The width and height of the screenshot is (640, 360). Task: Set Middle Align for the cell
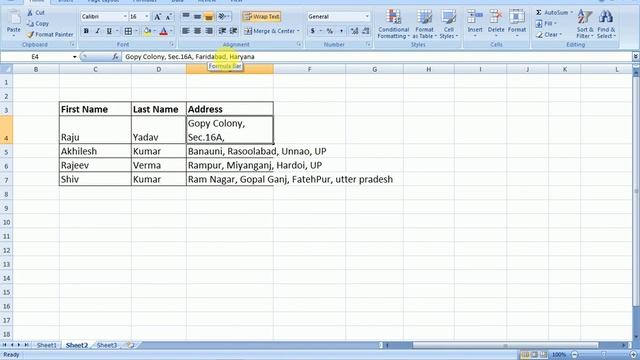(197, 17)
